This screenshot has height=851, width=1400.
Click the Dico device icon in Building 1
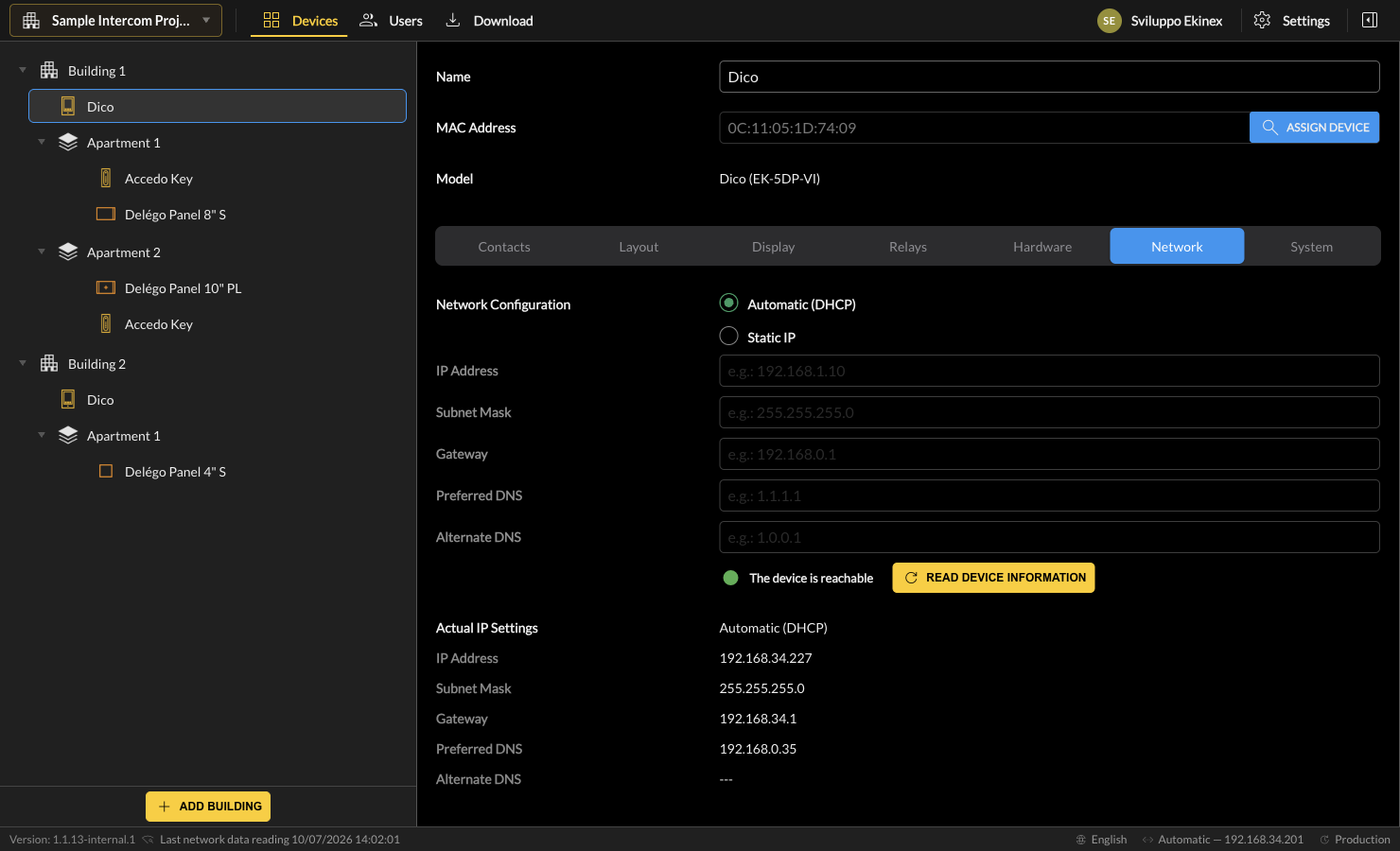click(x=68, y=106)
